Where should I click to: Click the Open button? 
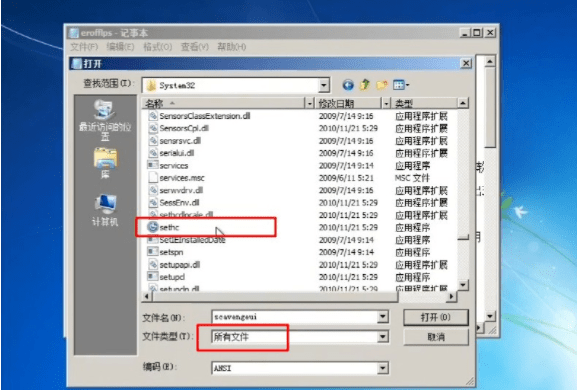436,317
